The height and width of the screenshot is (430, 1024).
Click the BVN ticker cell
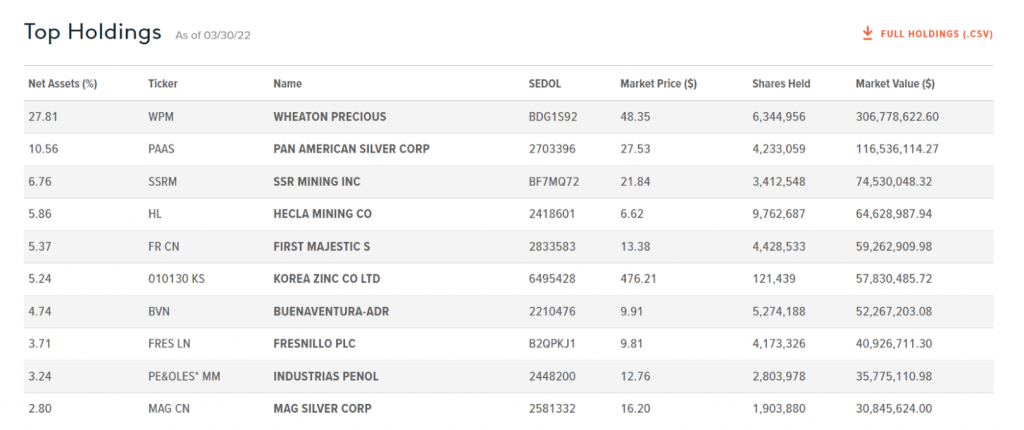point(159,312)
